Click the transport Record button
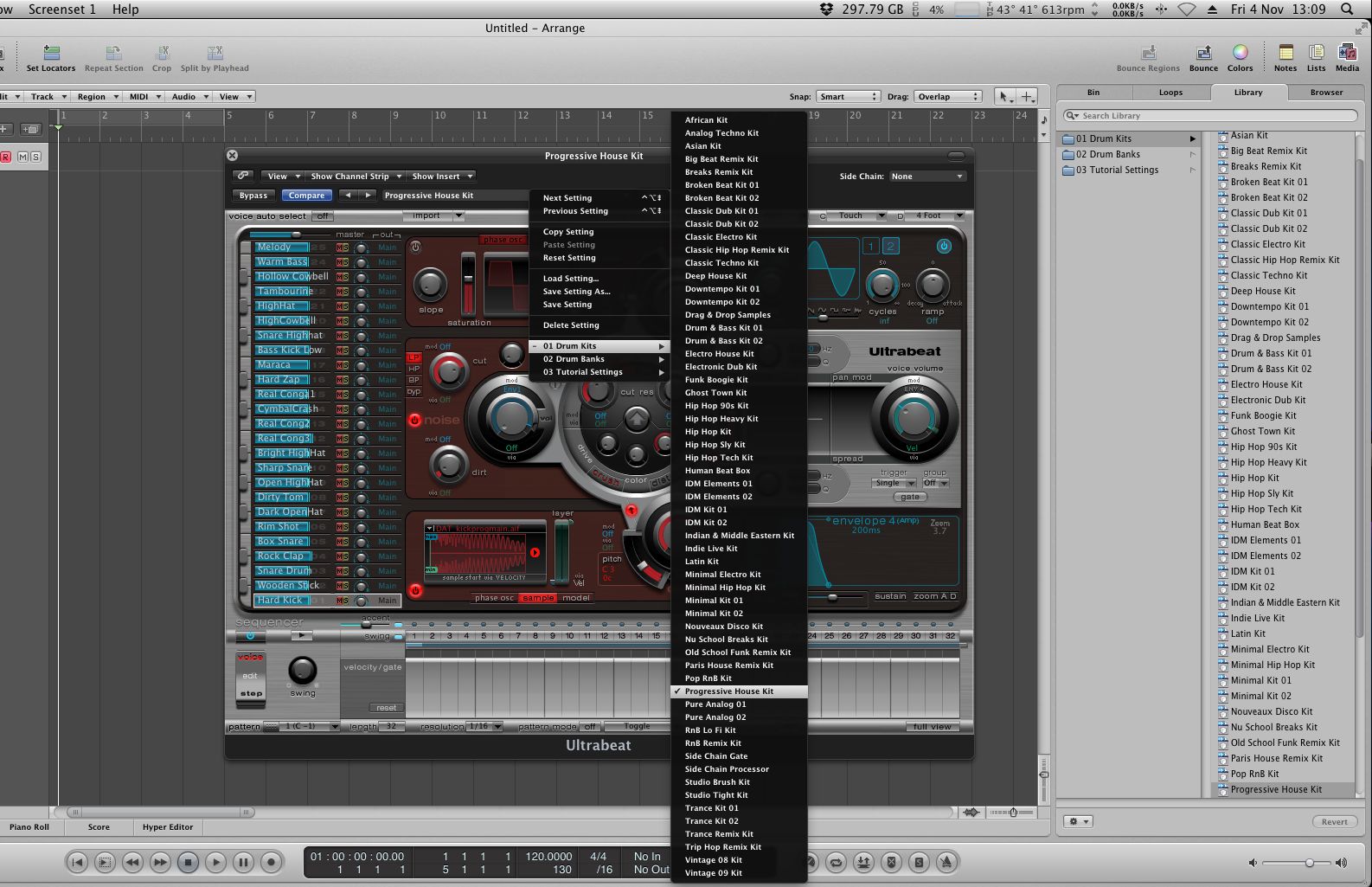Screen dimensions: 1372x887 point(271,862)
